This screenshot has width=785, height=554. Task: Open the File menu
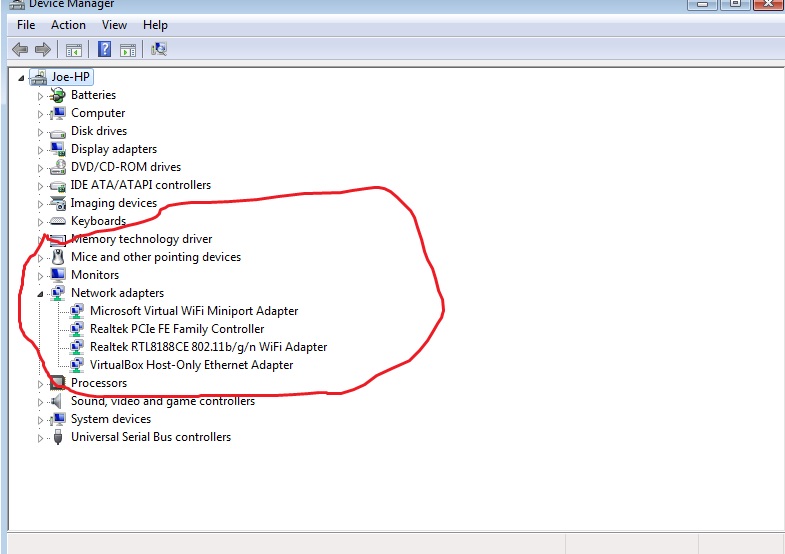point(26,25)
